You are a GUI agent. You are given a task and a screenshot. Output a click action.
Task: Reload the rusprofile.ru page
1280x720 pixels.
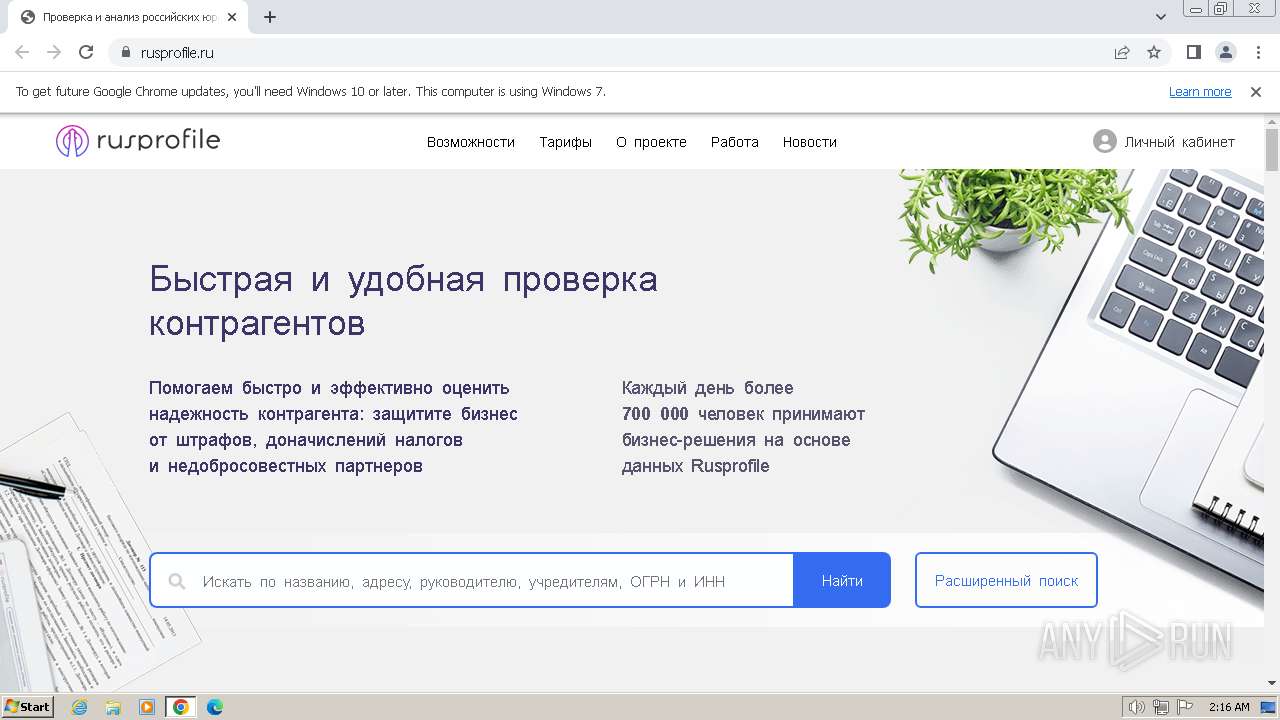(86, 52)
